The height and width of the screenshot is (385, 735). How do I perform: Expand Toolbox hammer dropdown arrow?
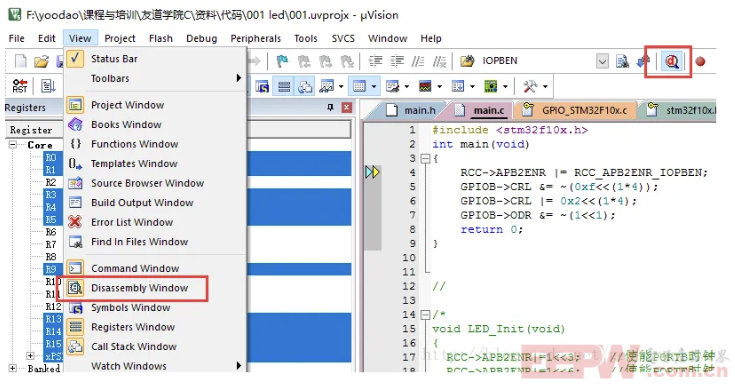coord(545,86)
